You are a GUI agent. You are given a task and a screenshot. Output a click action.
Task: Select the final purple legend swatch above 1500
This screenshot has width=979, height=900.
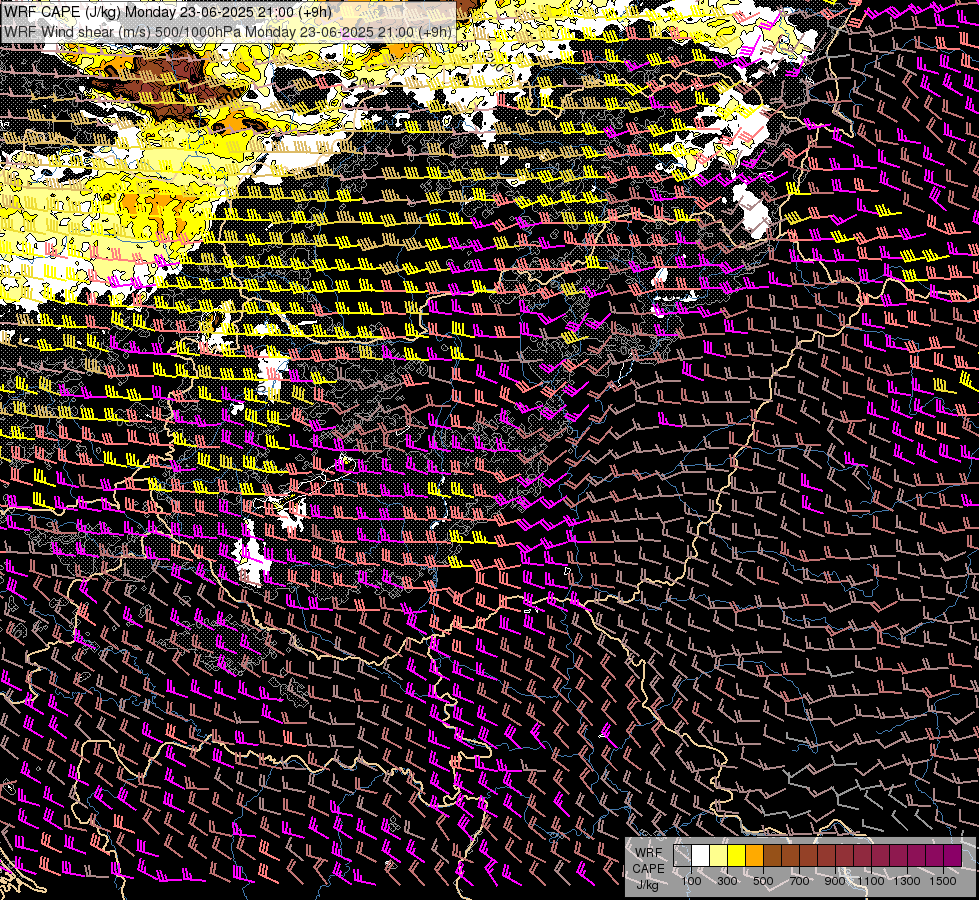(x=953, y=855)
